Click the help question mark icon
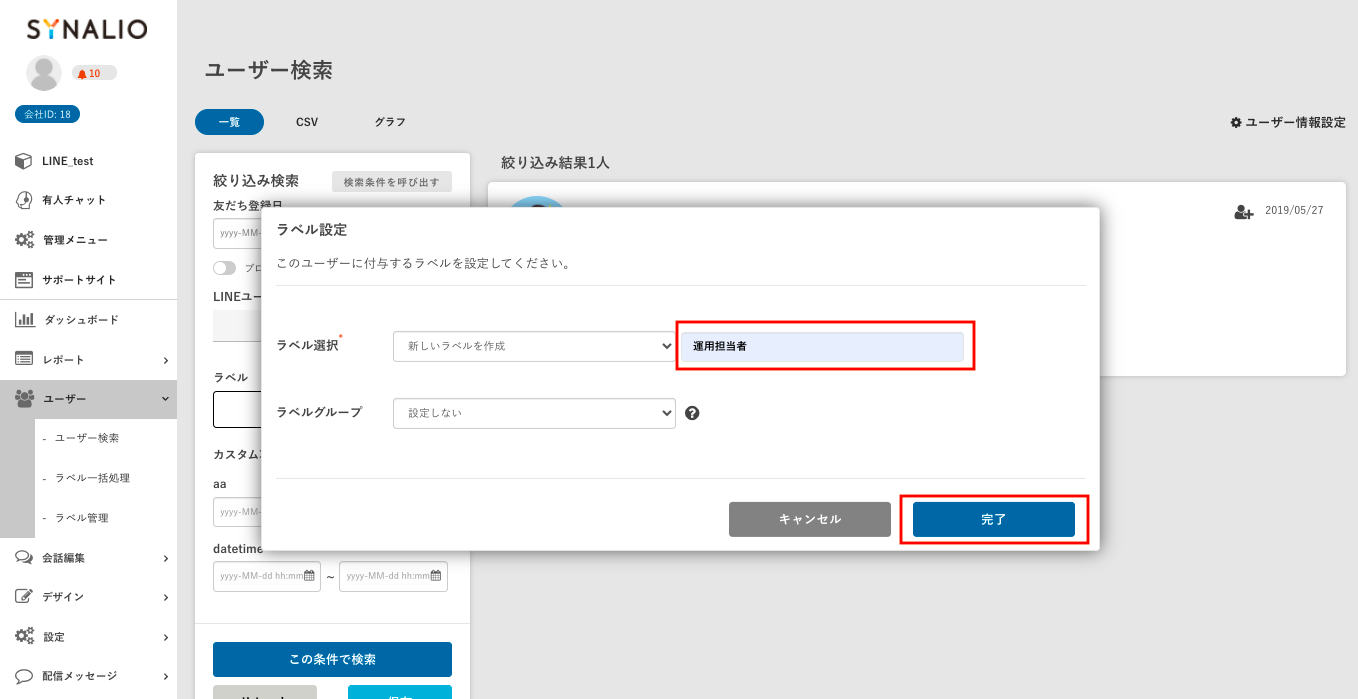1358x699 pixels. pos(692,412)
